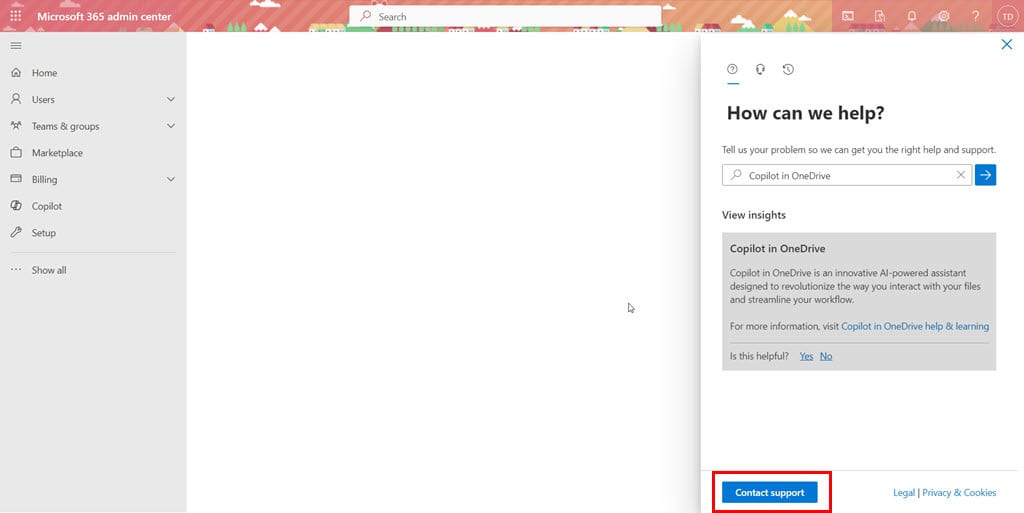Open the notifications bell icon
Viewport: 1024px width, 513px height.
(x=912, y=16)
